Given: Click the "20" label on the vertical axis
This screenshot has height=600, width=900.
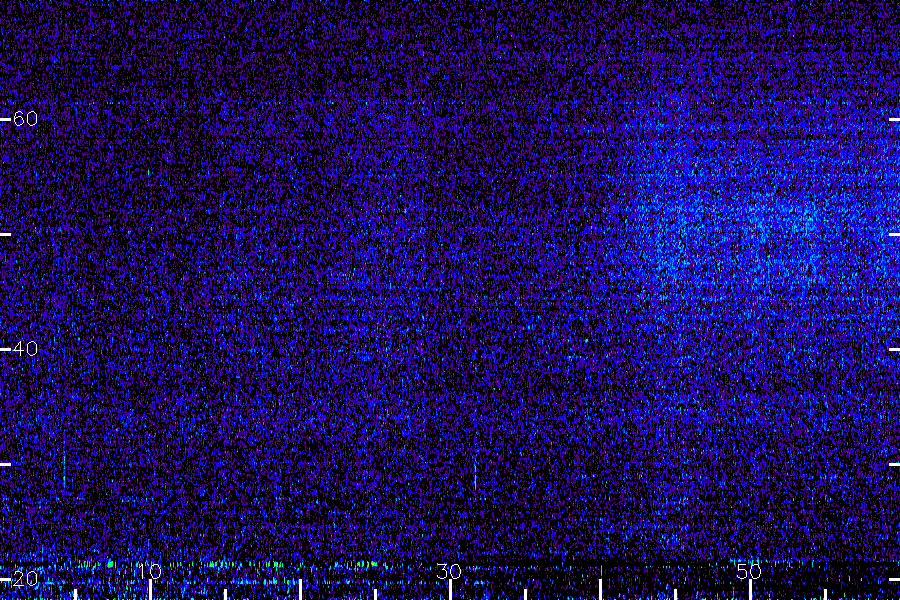Looking at the screenshot, I should pyautogui.click(x=25, y=578).
